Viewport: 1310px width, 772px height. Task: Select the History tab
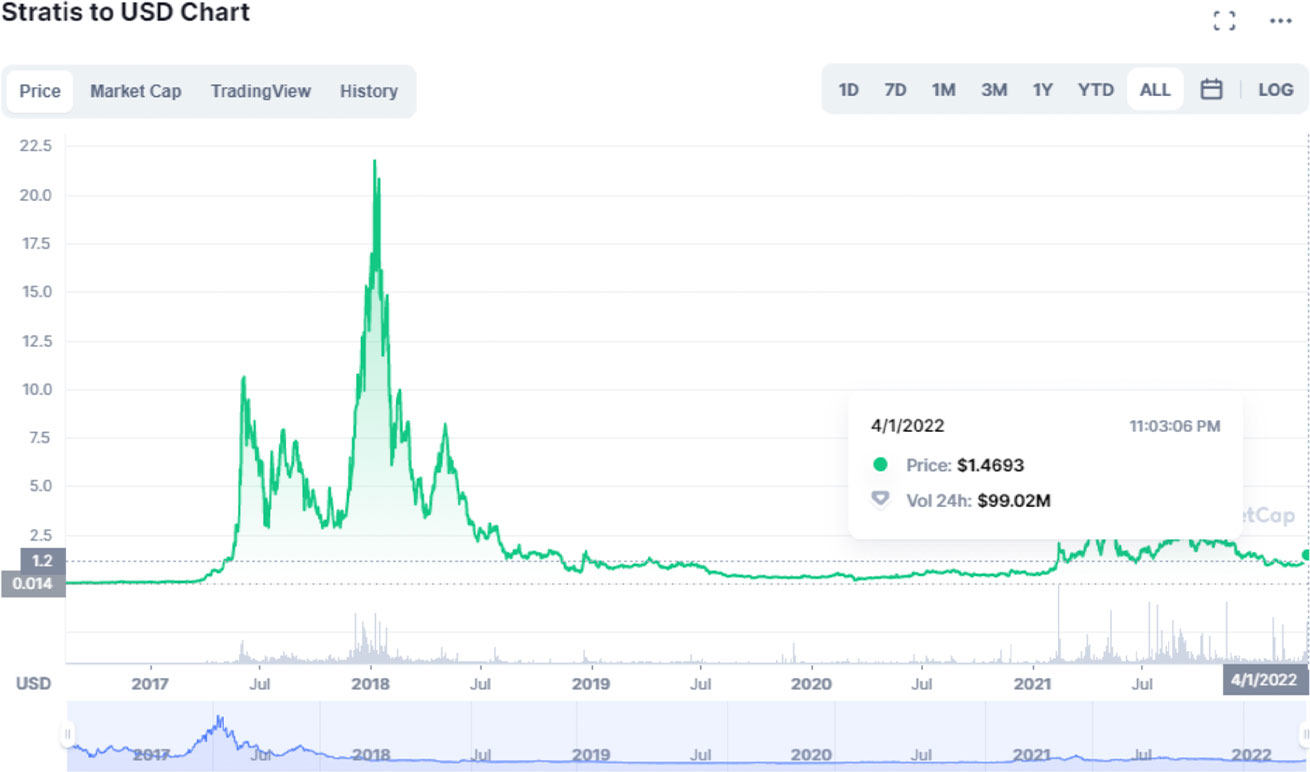[368, 91]
